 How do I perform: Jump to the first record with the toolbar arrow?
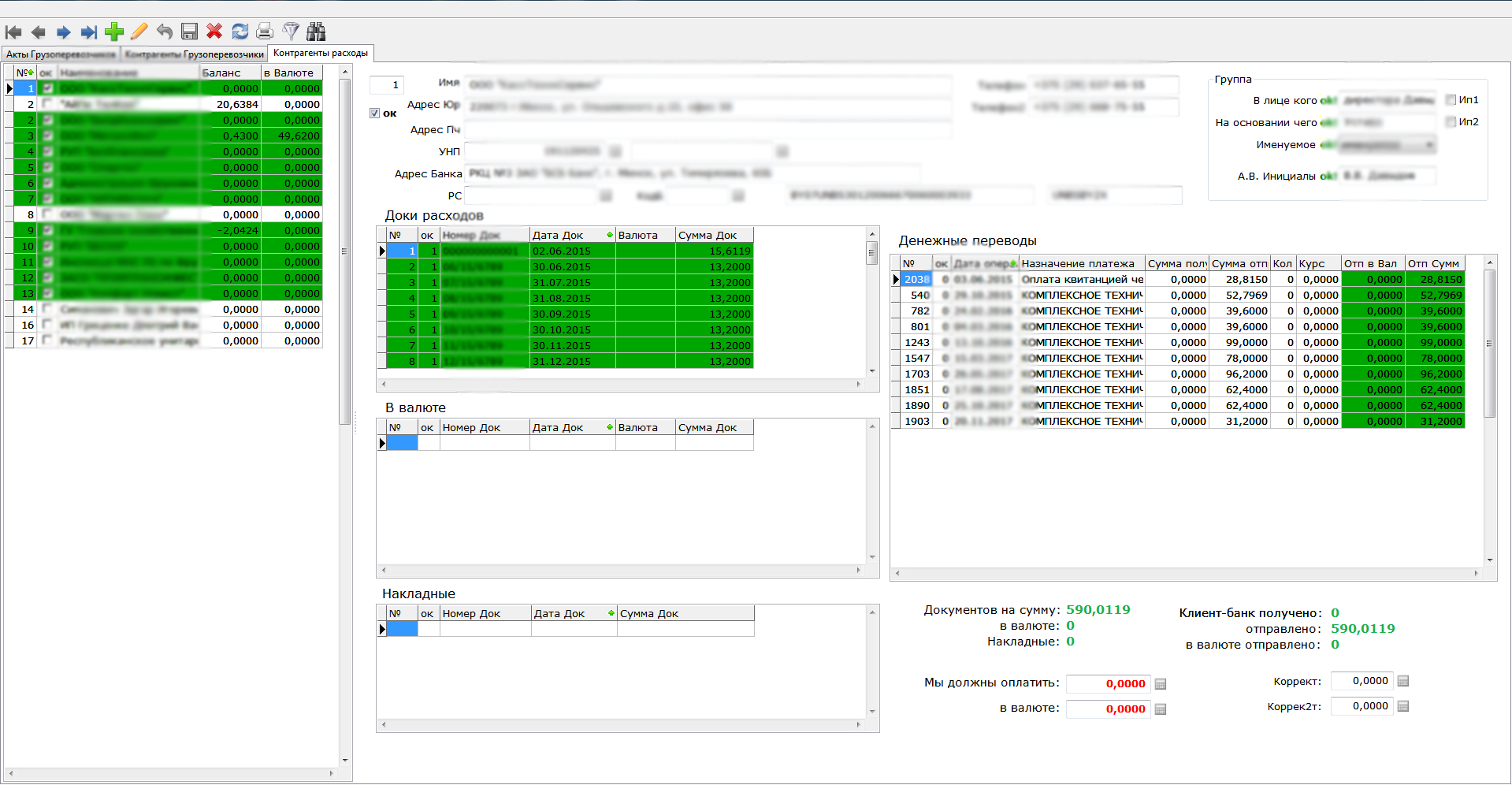(13, 32)
